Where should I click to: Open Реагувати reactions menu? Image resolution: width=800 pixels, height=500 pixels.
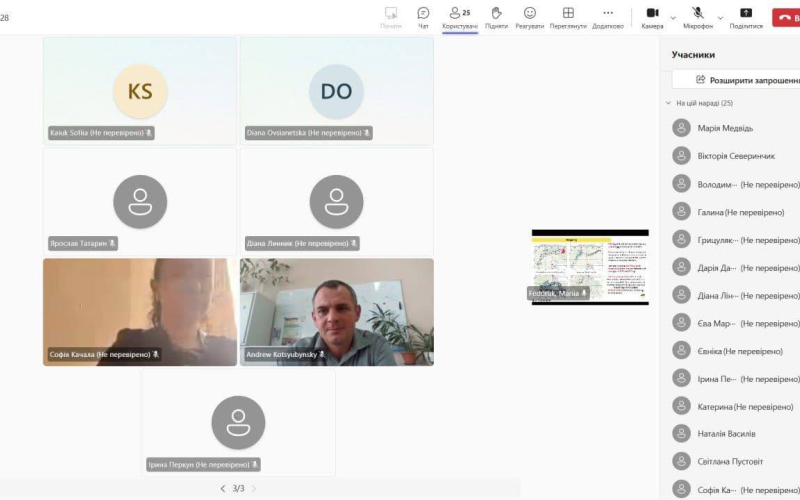pos(529,16)
